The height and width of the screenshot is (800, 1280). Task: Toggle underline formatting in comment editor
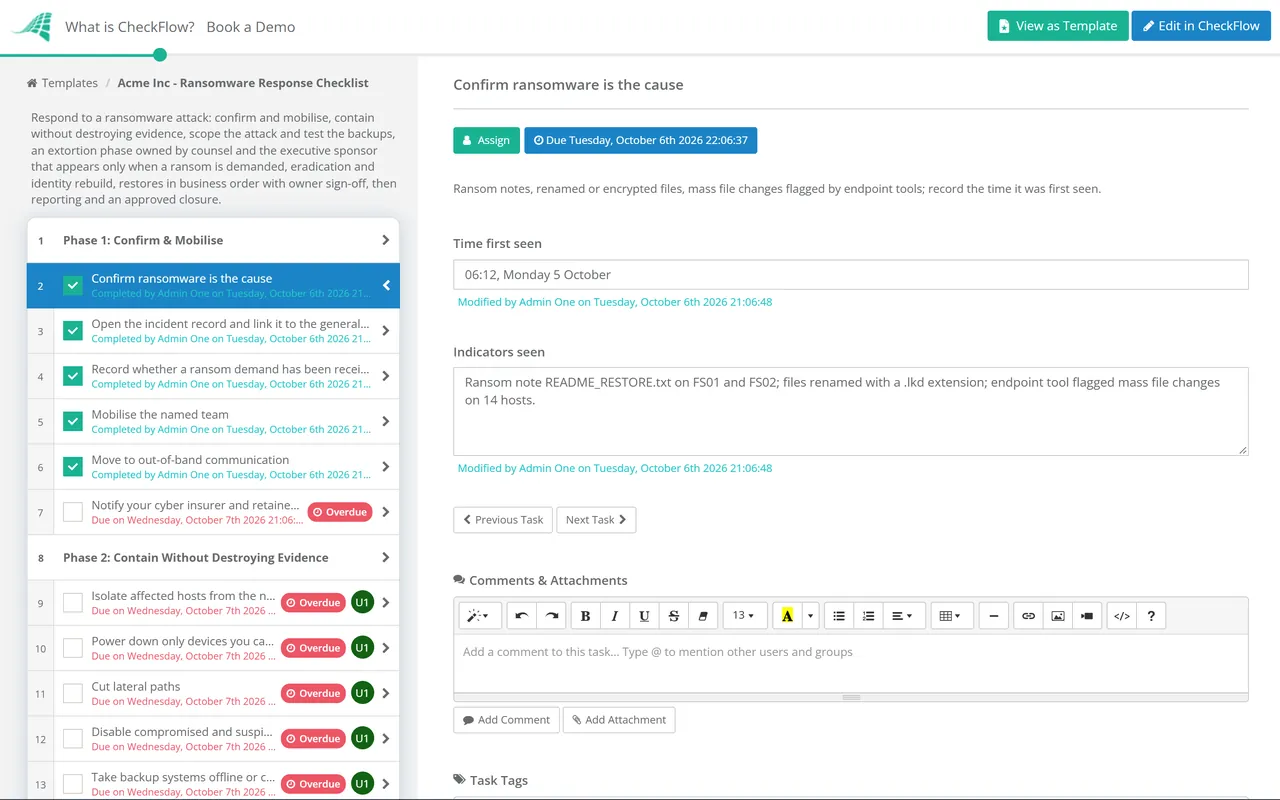(x=644, y=616)
